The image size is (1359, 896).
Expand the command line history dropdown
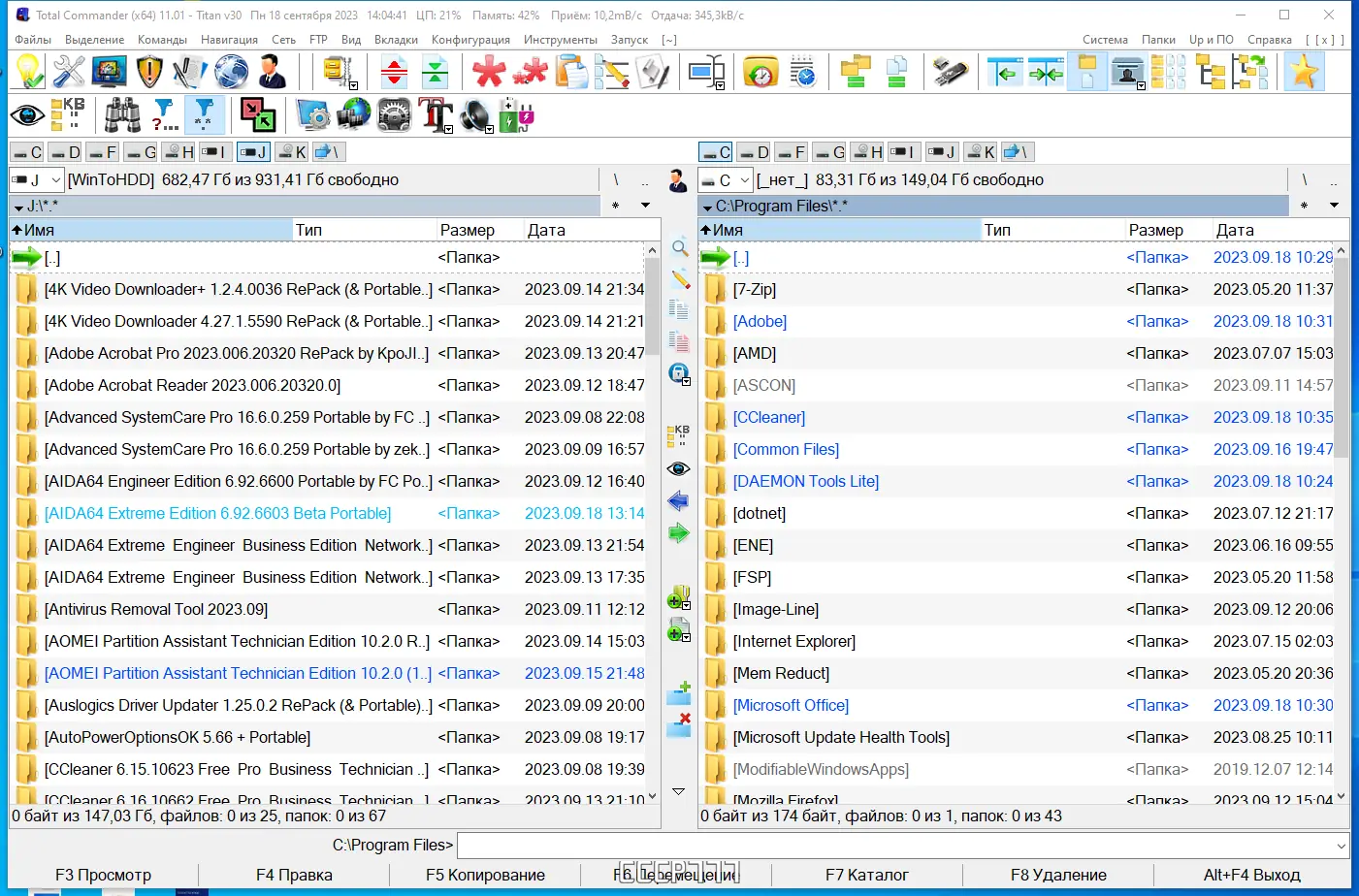pyautogui.click(x=1342, y=846)
